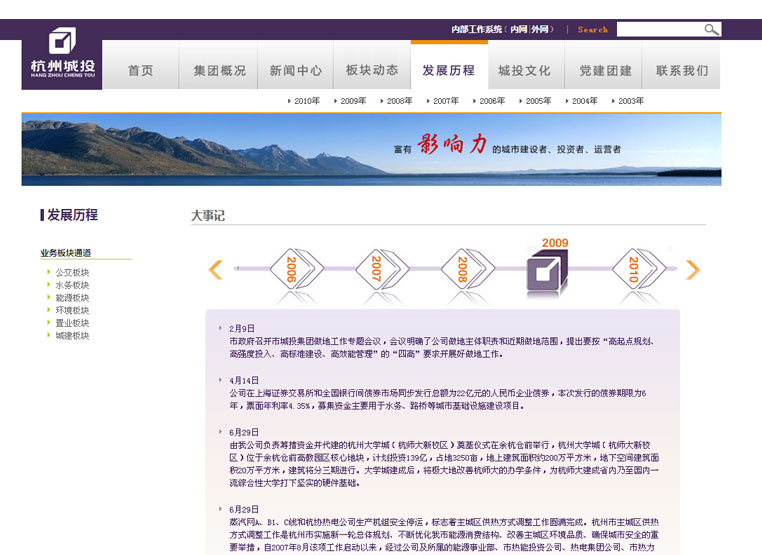Select the 2009 timeline cube icon
The height and width of the screenshot is (555, 762).
[546, 272]
